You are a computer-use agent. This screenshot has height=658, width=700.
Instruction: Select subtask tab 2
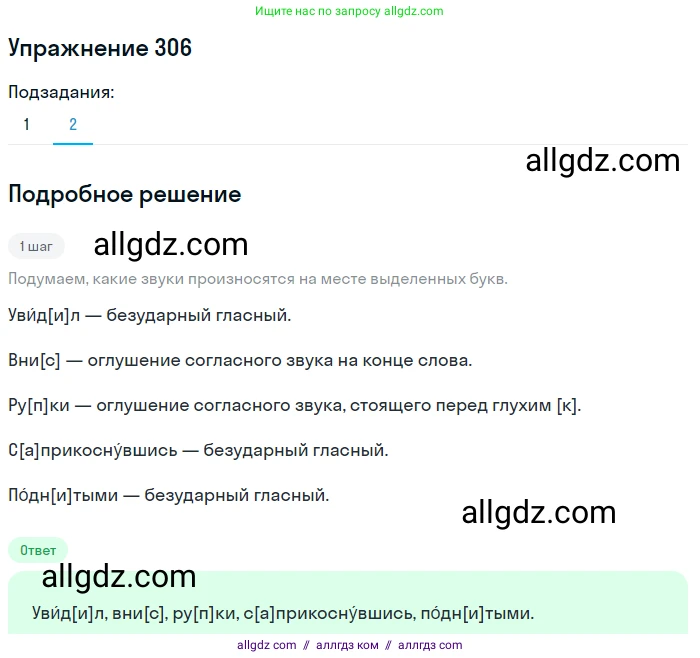pyautogui.click(x=73, y=124)
